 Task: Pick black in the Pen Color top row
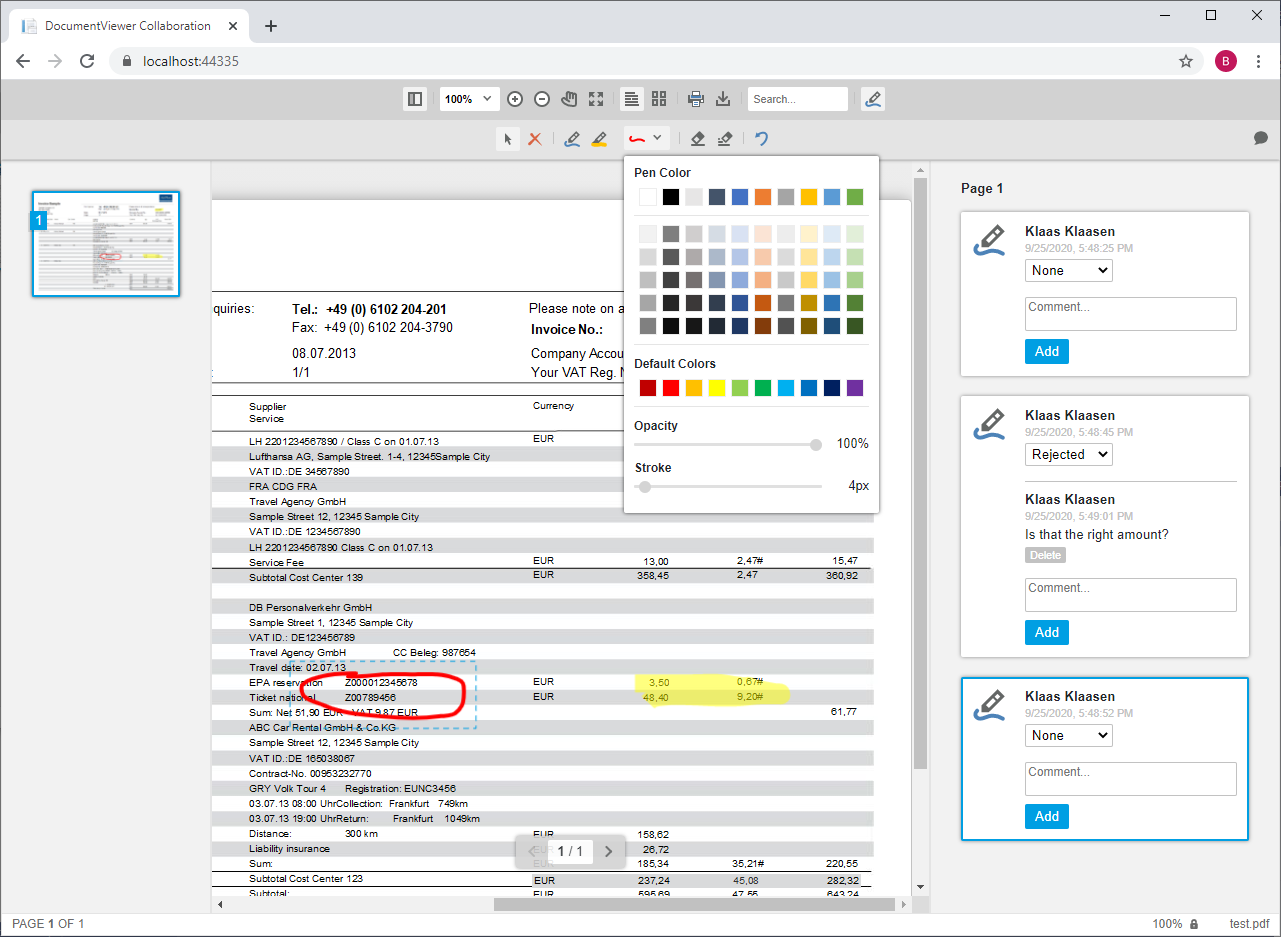(671, 197)
